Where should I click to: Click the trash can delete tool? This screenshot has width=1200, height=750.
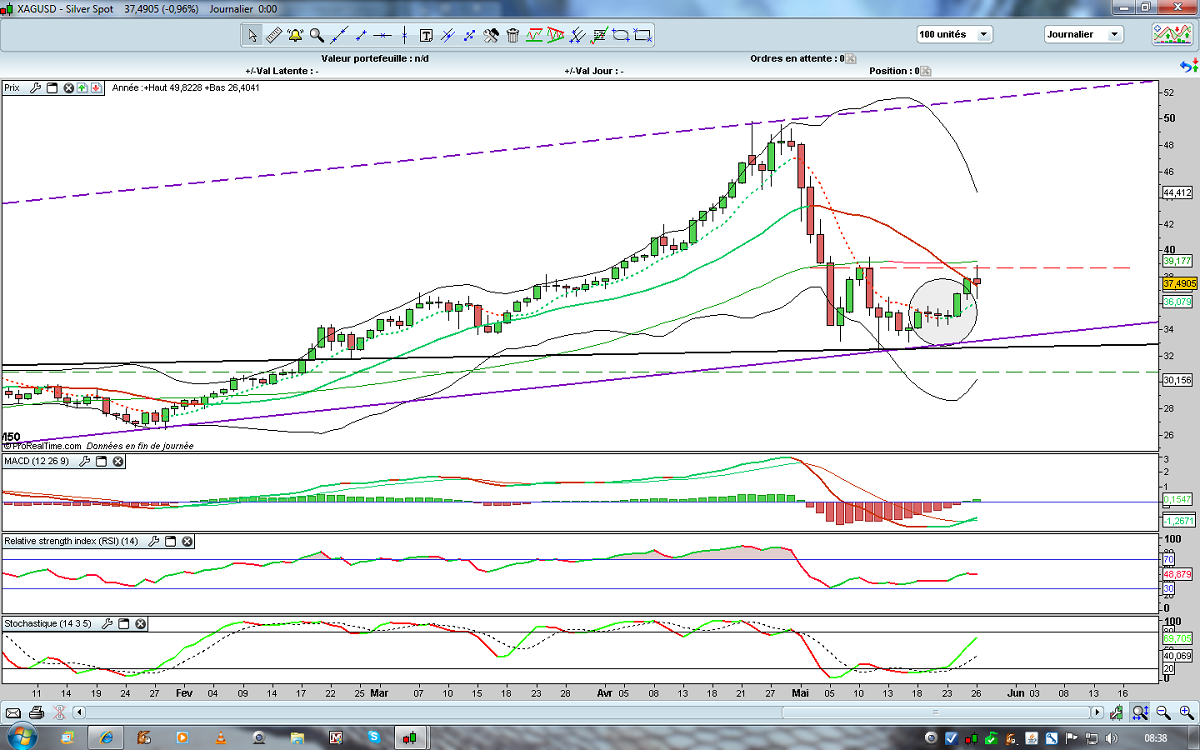[x=513, y=35]
